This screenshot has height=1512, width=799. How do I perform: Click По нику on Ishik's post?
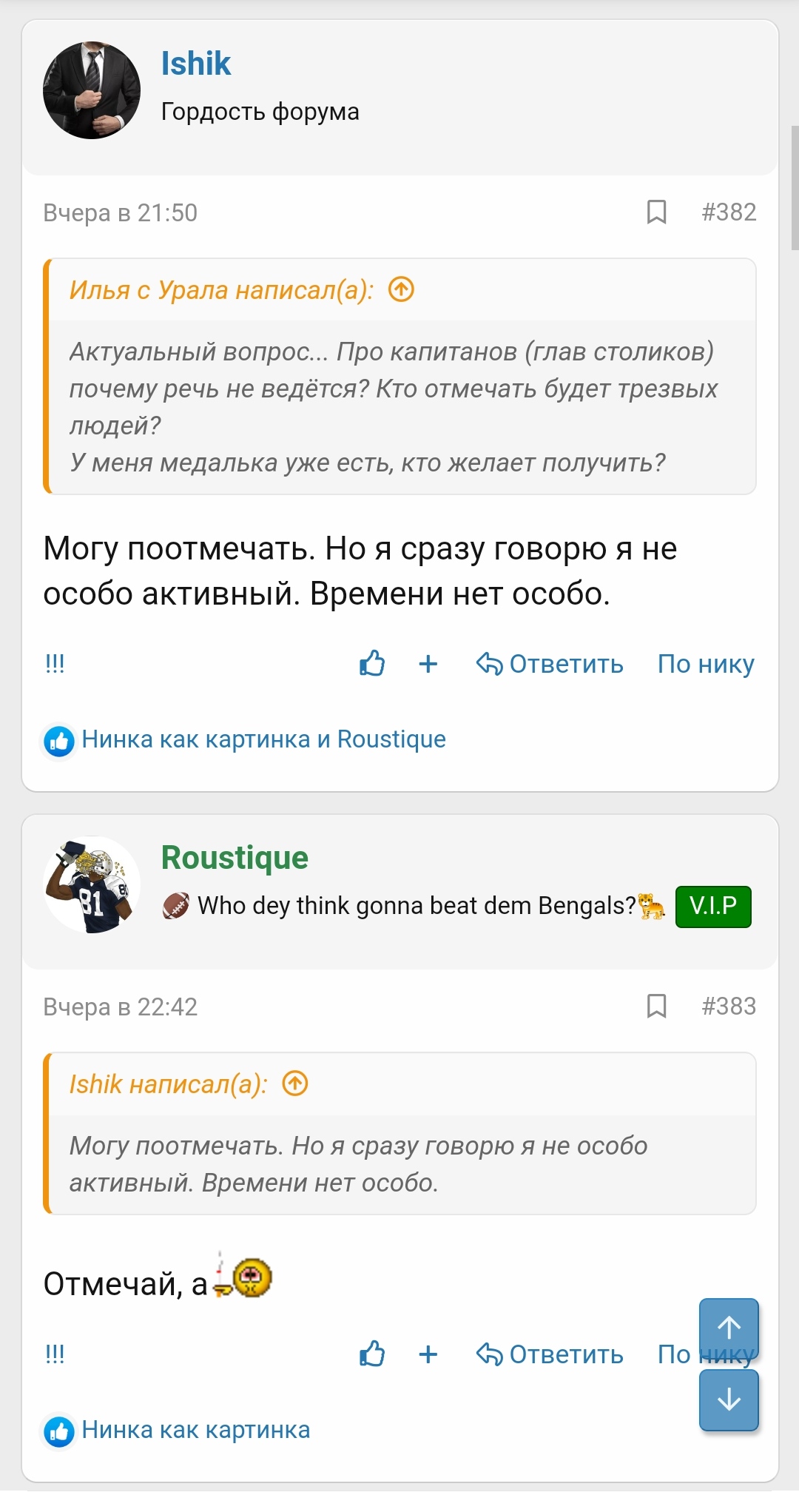(x=706, y=664)
